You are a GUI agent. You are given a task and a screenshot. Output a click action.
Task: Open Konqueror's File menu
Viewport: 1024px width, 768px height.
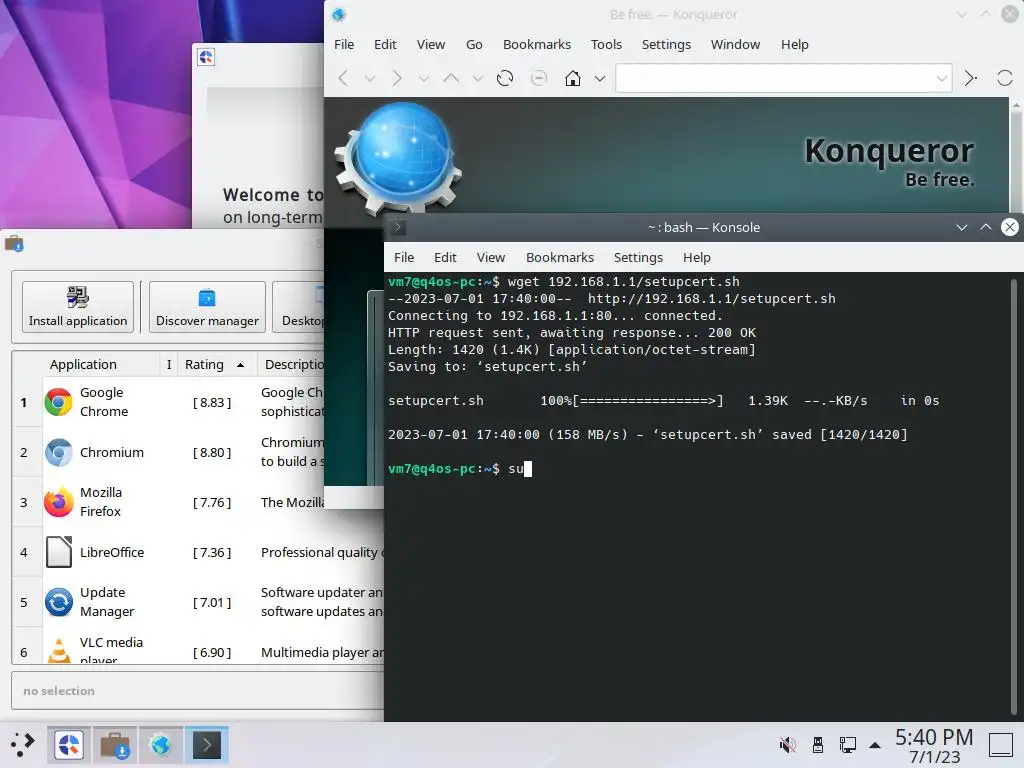[x=344, y=44]
